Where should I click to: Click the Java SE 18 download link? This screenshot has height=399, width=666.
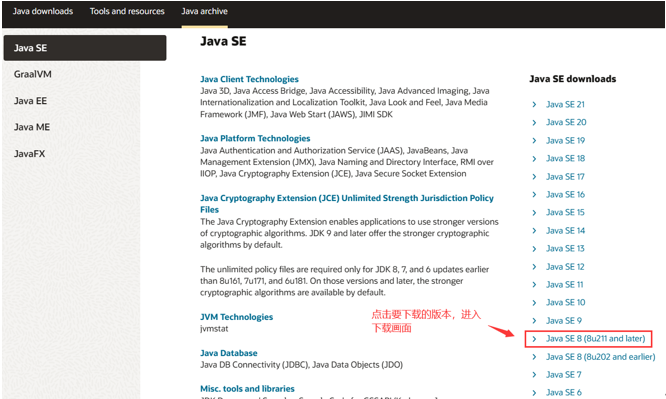point(565,158)
